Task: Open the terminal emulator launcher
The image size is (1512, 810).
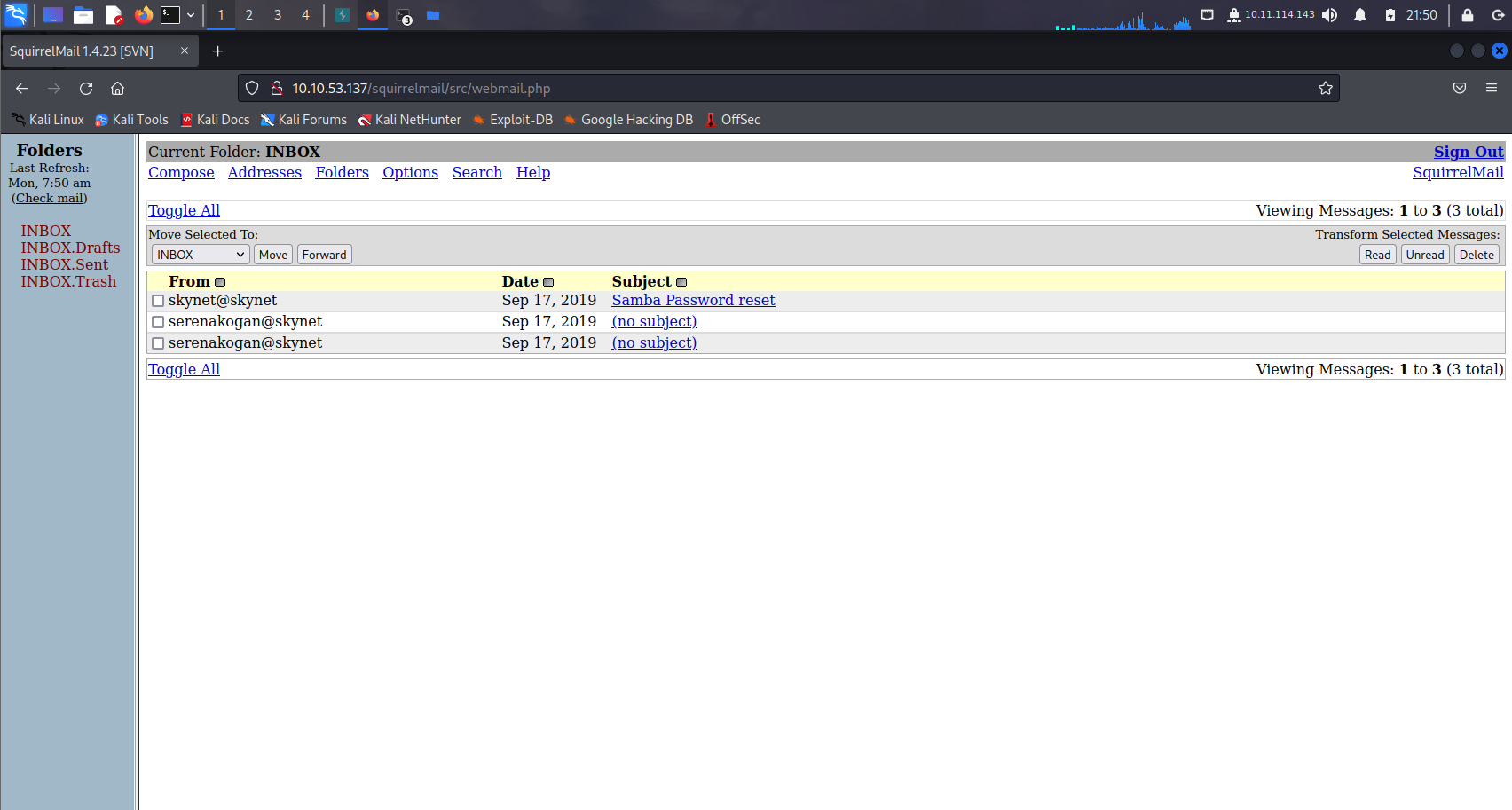Action: pos(170,15)
